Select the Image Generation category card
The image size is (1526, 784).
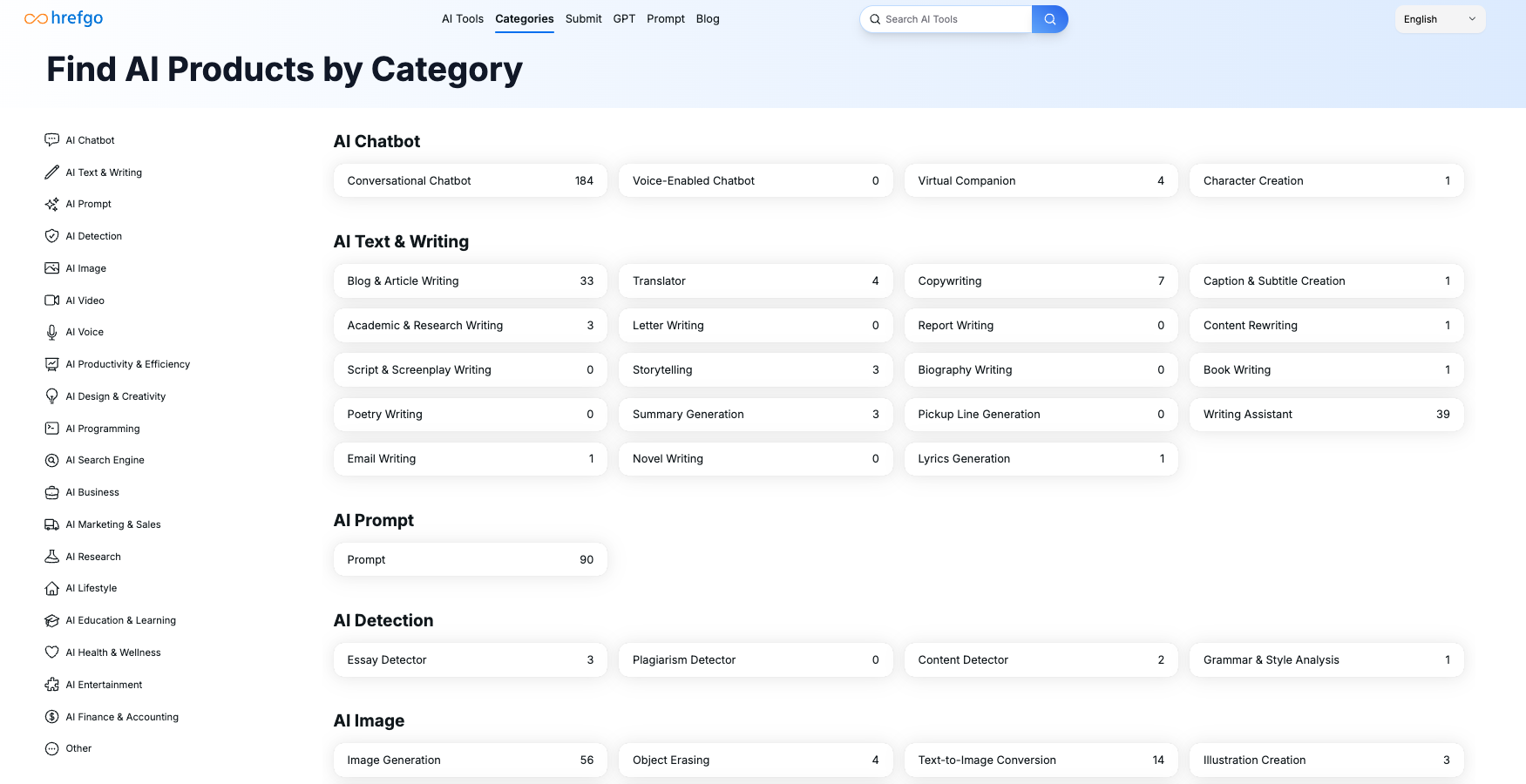click(x=470, y=760)
